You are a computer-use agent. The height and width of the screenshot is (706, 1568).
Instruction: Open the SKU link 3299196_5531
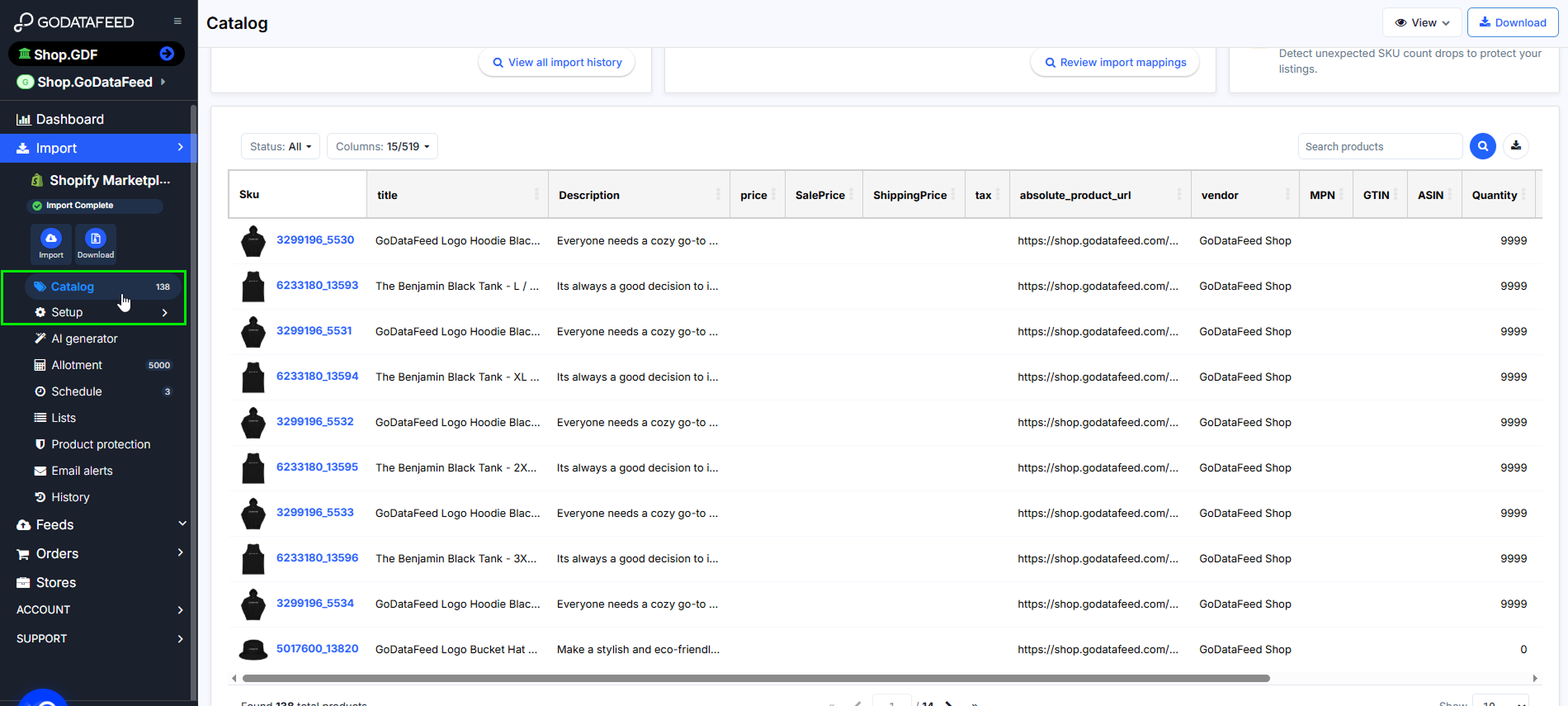point(314,331)
